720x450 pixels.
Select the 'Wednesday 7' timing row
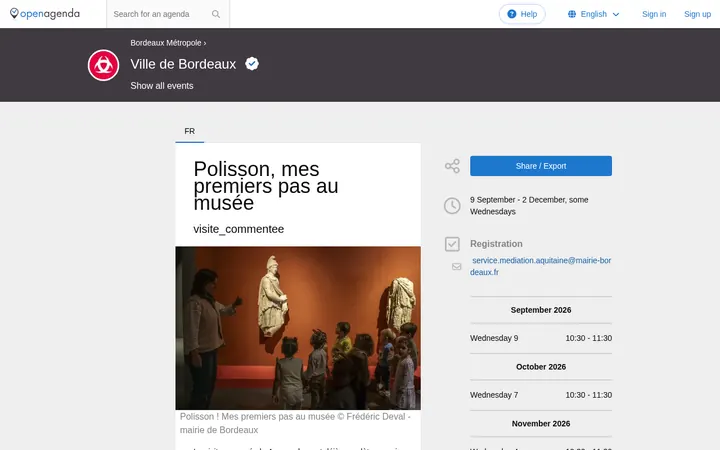pos(540,395)
